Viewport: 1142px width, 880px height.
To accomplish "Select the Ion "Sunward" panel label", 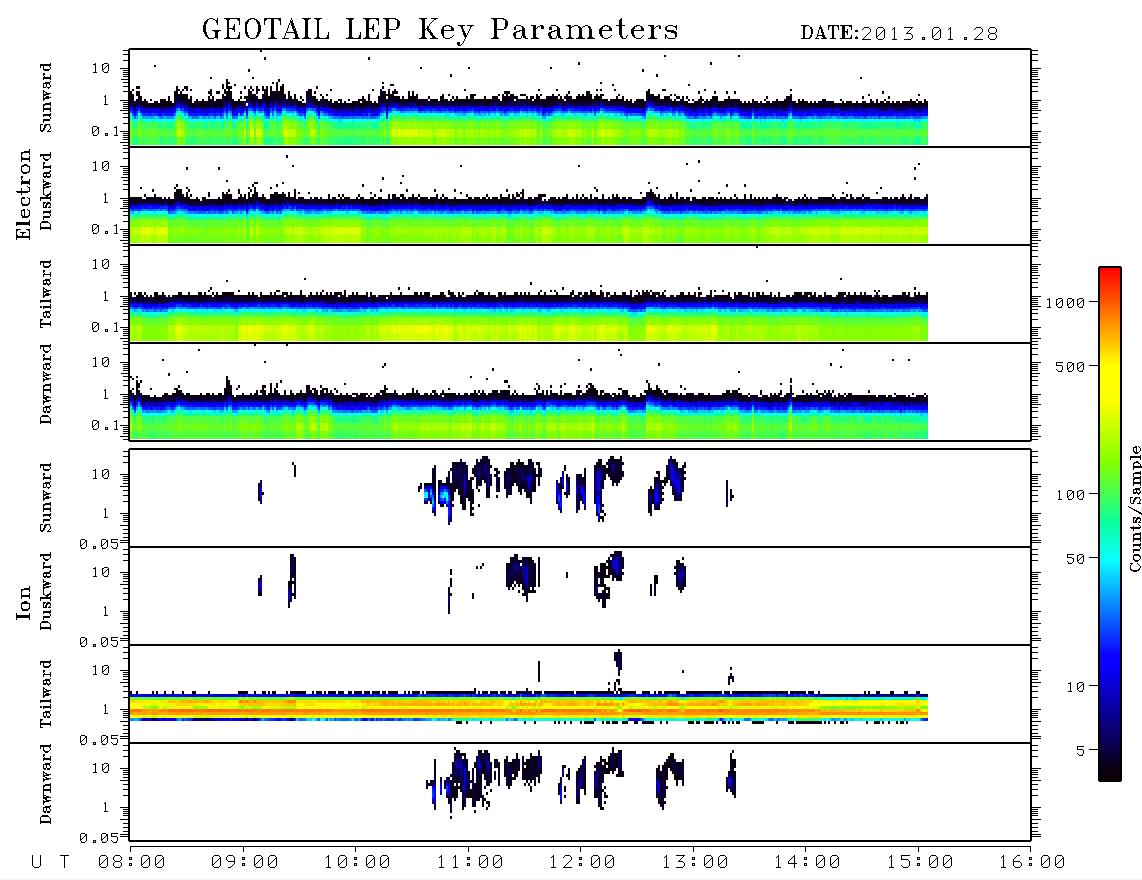I will 46,498.
